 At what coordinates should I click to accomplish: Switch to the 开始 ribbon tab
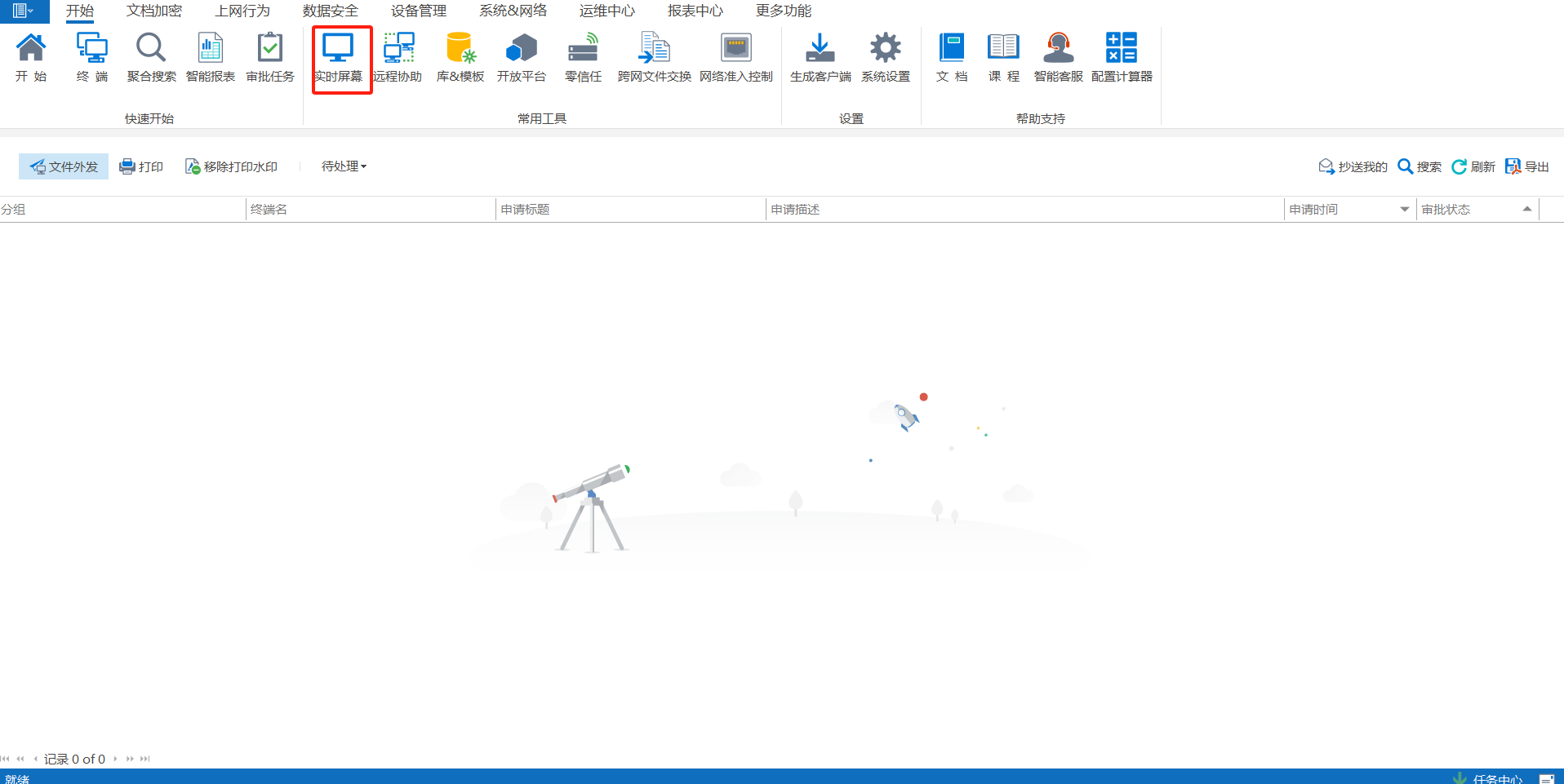tap(80, 11)
